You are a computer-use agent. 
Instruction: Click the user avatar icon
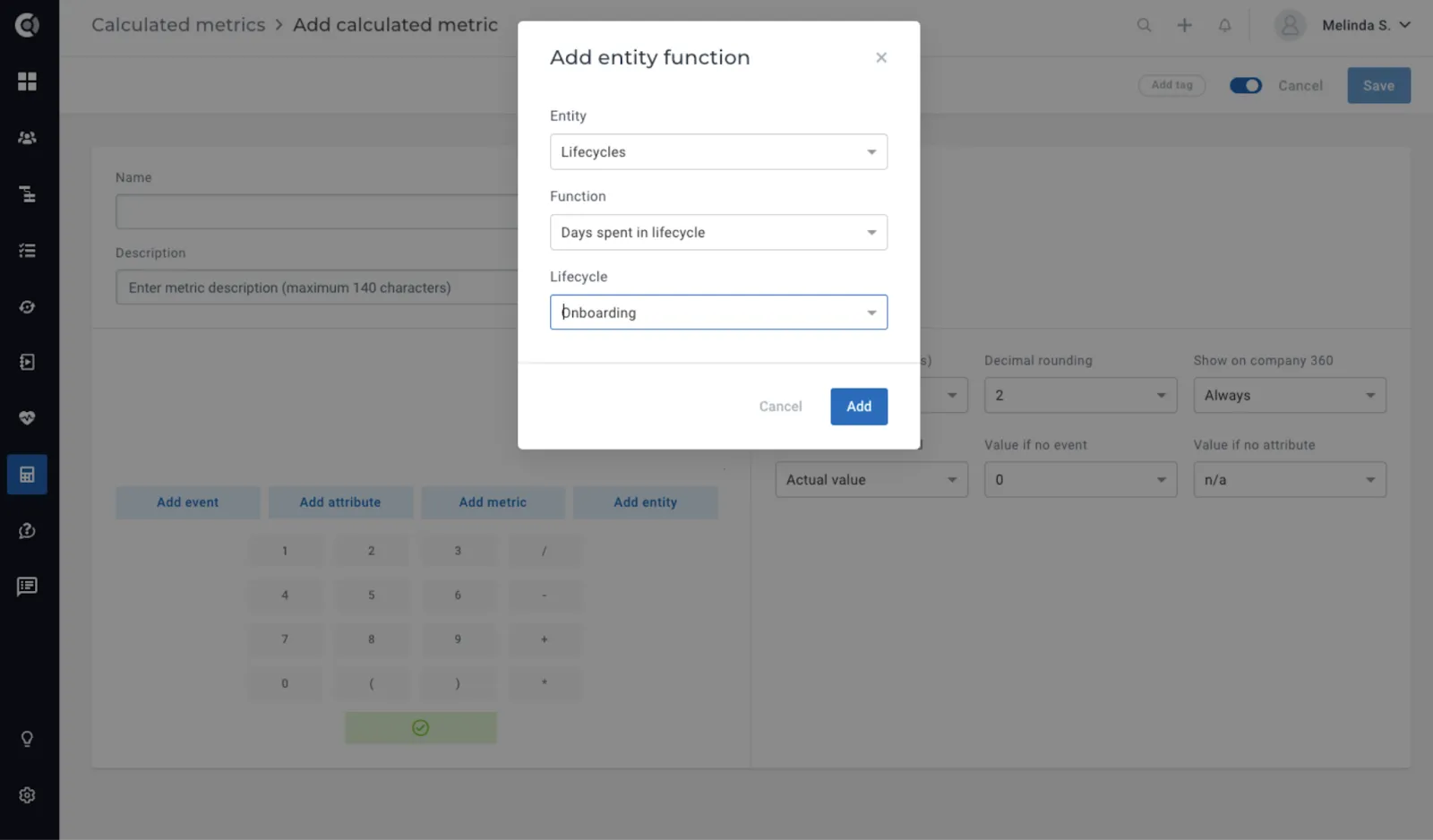tap(1290, 25)
